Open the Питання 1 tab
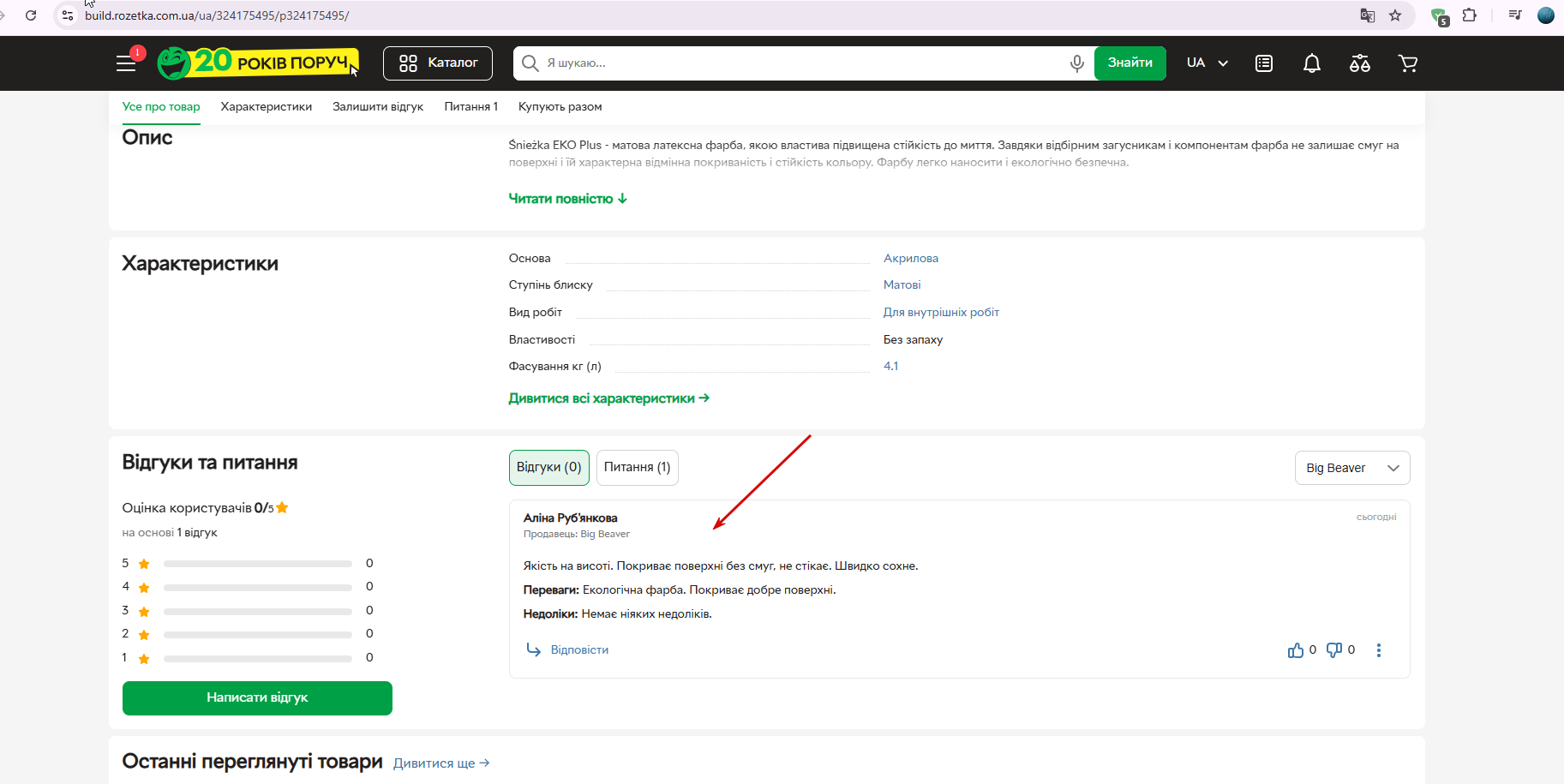This screenshot has height=784, width=1564. 471,107
